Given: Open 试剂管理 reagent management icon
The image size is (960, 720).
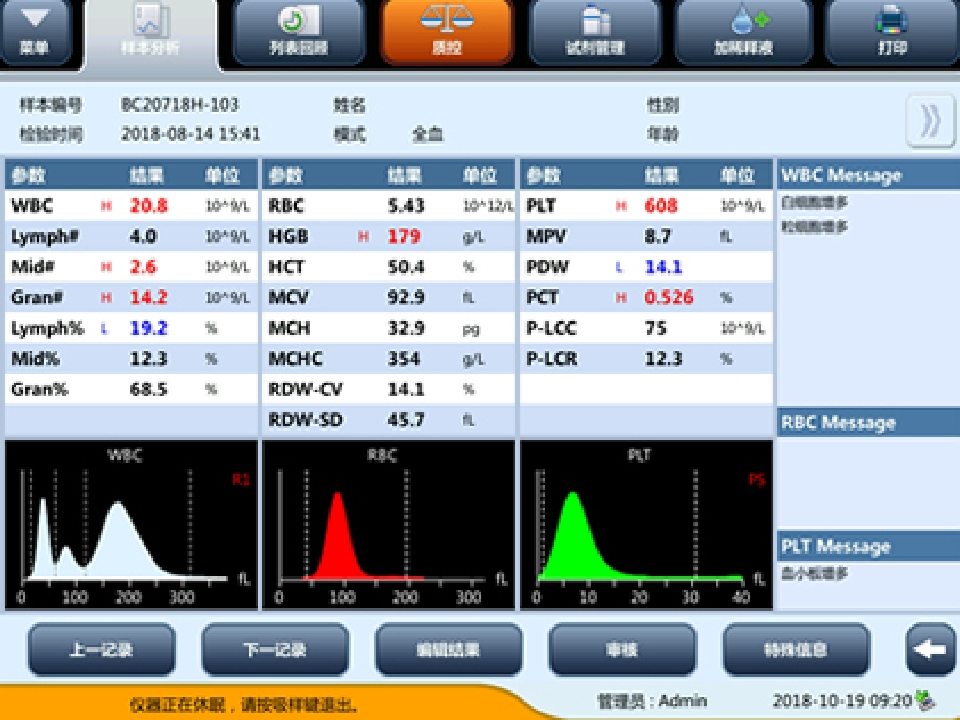Looking at the screenshot, I should [594, 31].
